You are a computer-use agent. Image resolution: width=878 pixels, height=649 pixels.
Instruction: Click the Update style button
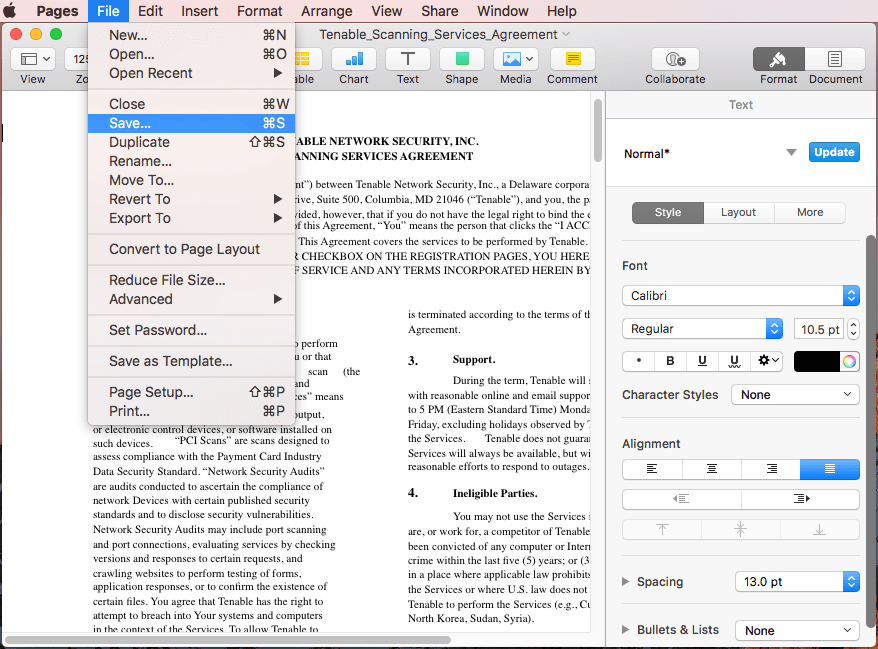tap(834, 152)
